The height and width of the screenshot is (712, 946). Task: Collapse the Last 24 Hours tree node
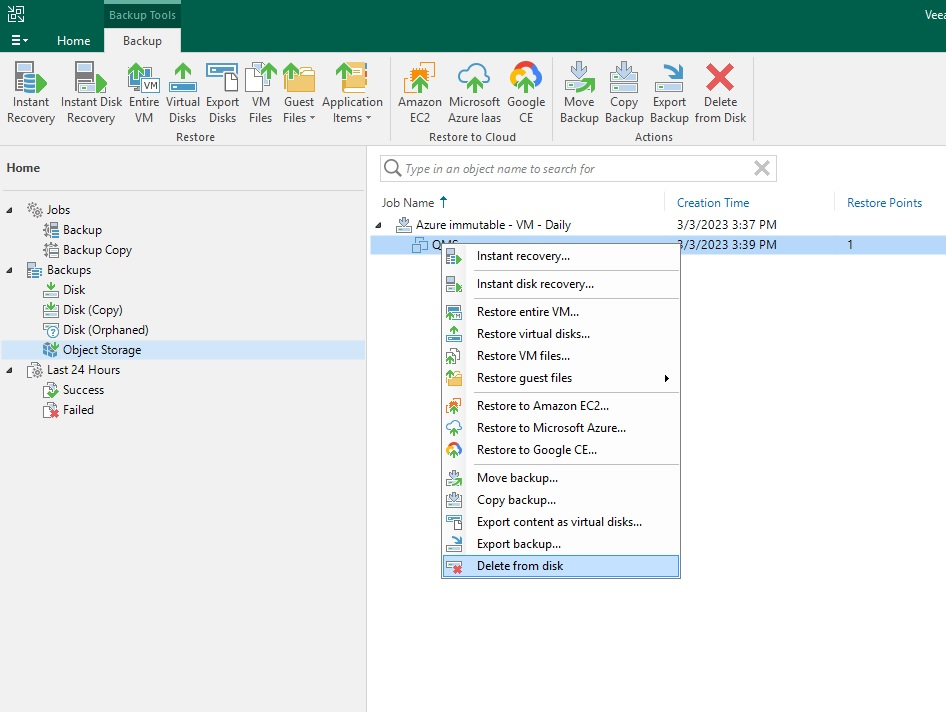coord(9,370)
